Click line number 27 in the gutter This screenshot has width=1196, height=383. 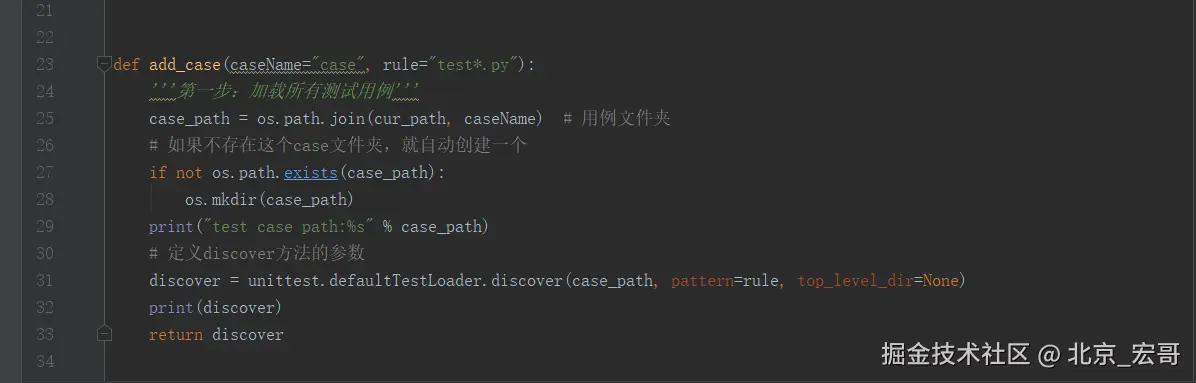(45, 173)
